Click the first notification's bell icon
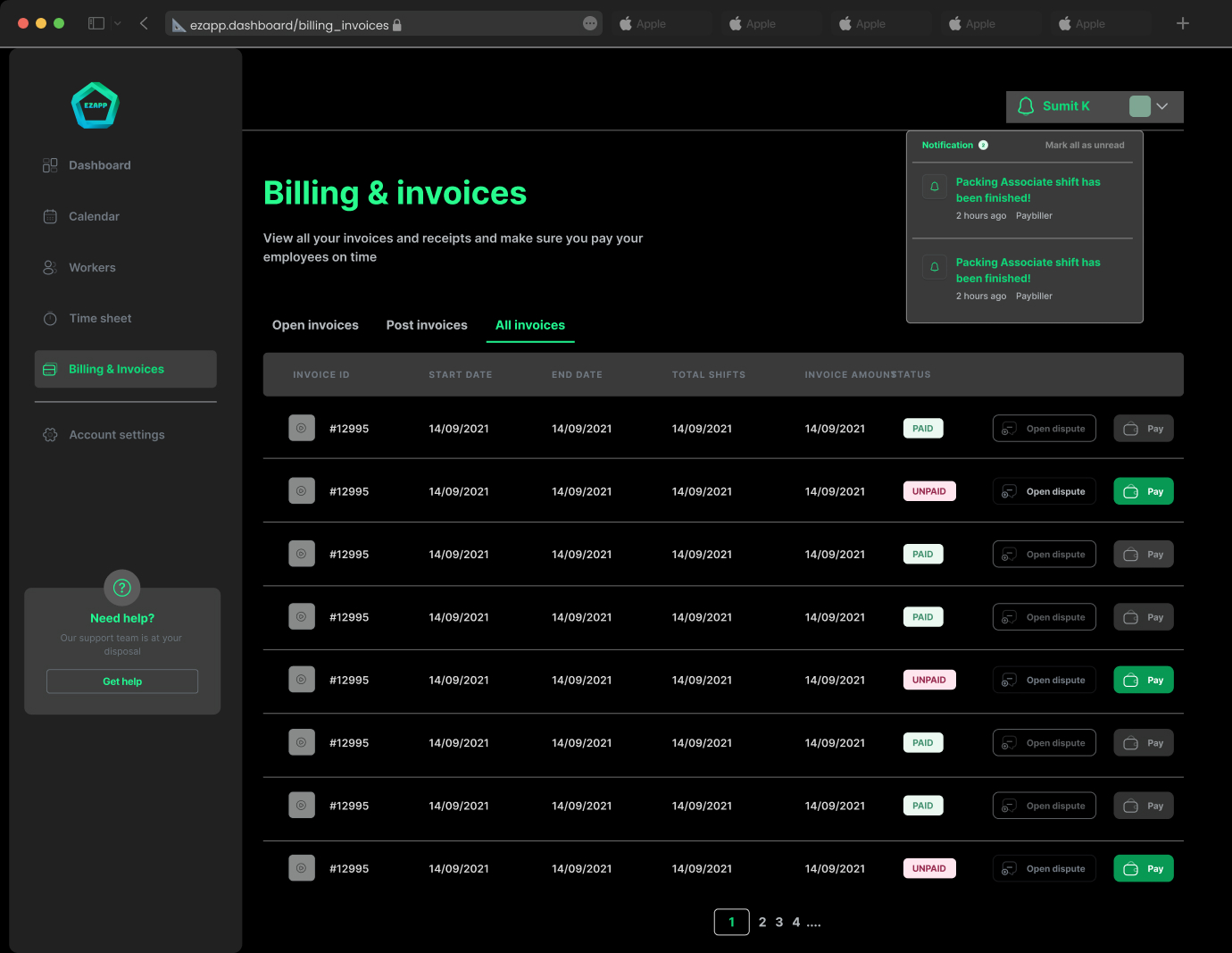Screen dimensions: 1232x953 point(934,187)
